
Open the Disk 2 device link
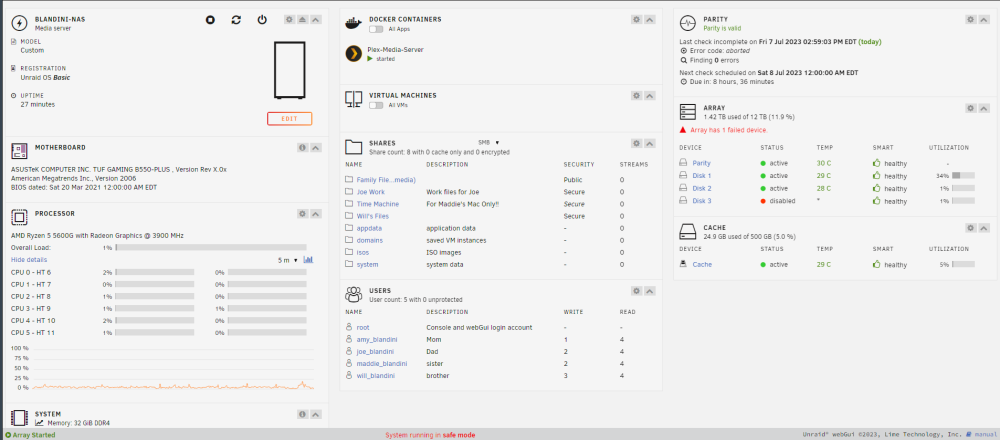tap(702, 188)
